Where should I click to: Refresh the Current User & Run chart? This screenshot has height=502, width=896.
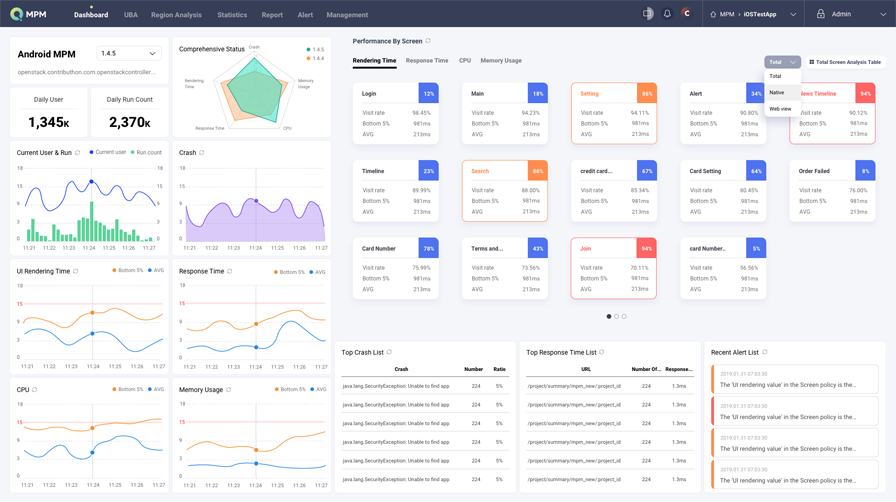[x=77, y=153]
